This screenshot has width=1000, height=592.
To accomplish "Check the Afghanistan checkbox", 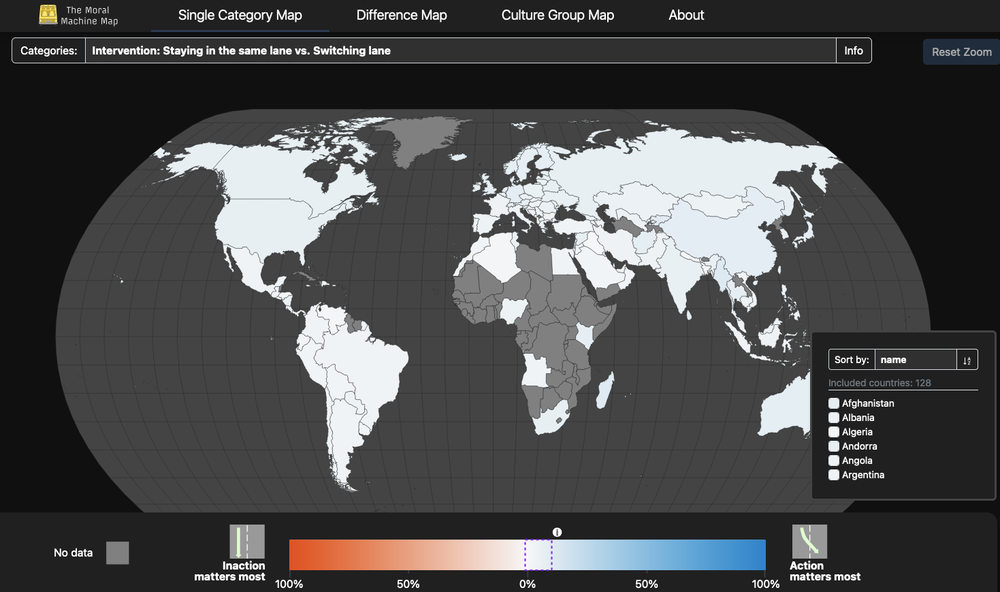I will tap(834, 403).
